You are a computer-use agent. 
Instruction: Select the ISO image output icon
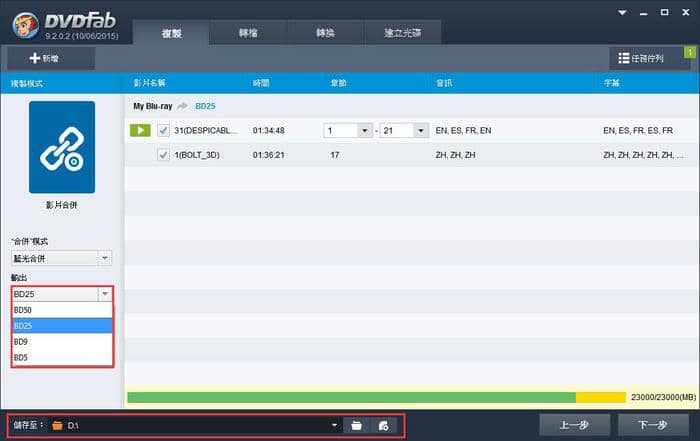coord(383,425)
